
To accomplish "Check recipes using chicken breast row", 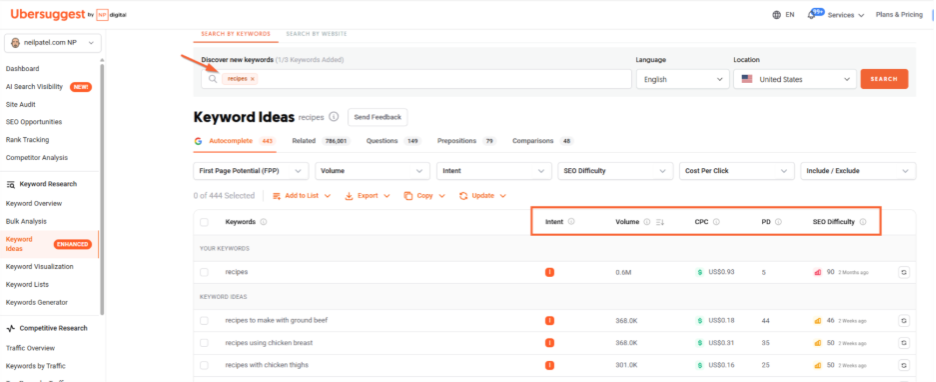I will [x=204, y=343].
